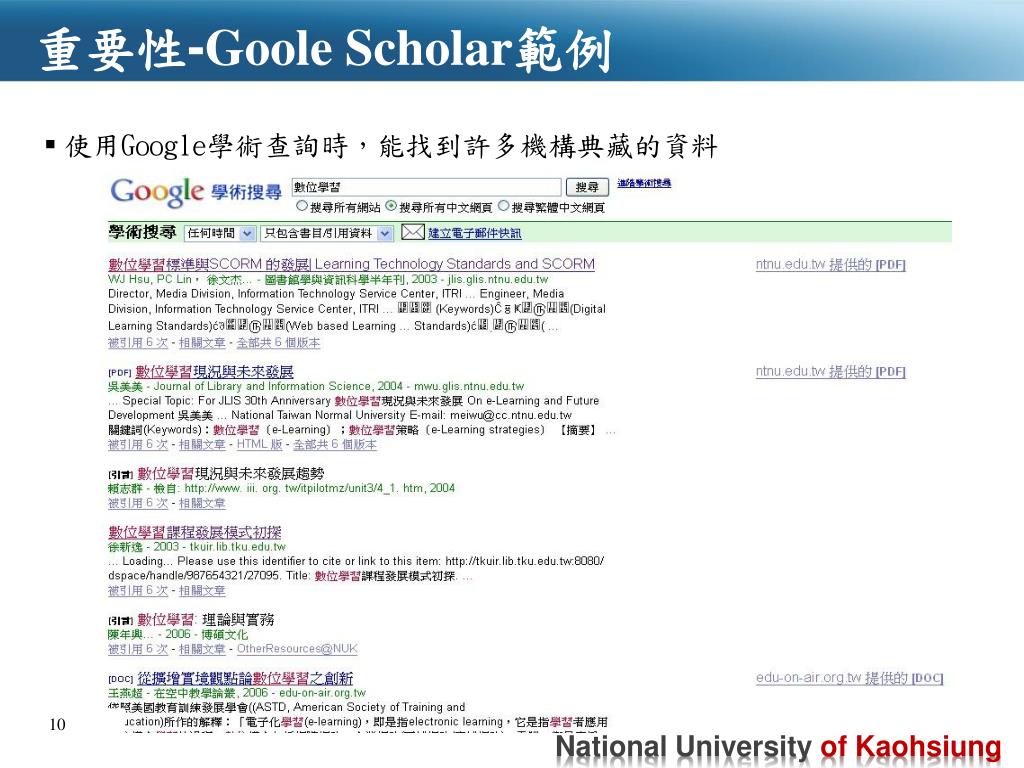Click 全部共 6 個版本 under 吳美美 result

[x=335, y=445]
